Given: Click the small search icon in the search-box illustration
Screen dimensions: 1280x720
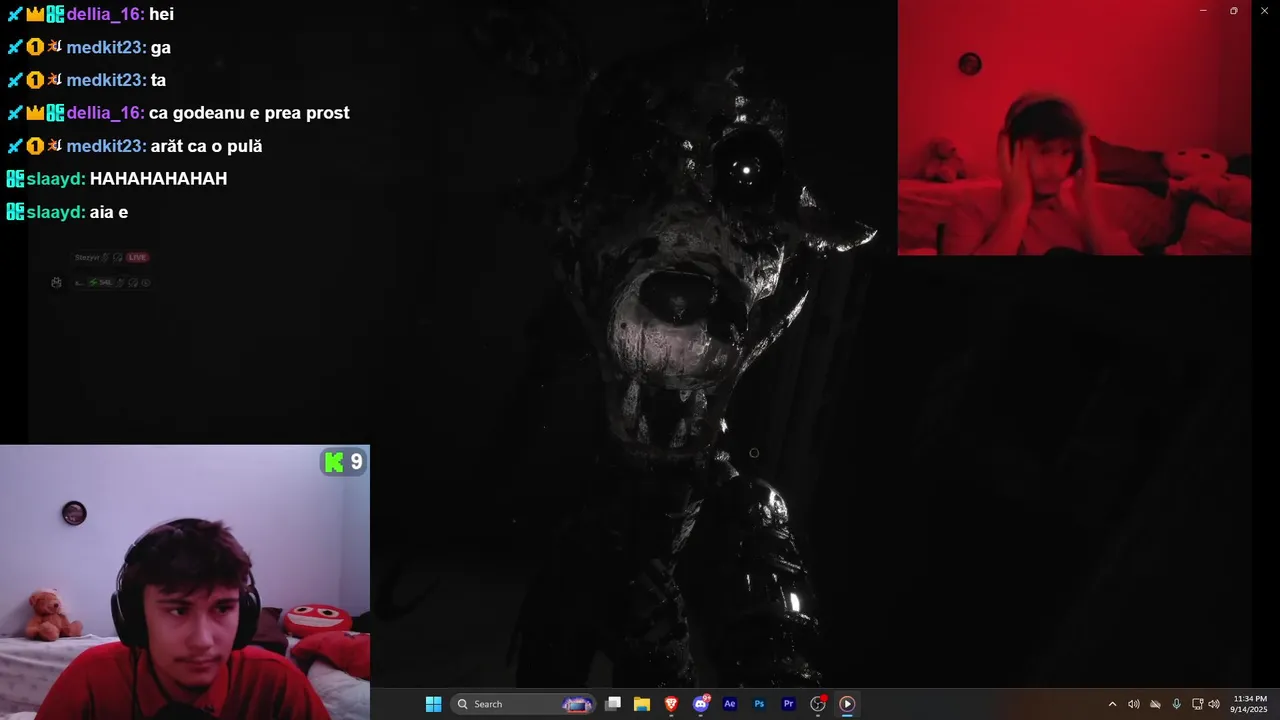Looking at the screenshot, I should click(x=463, y=704).
